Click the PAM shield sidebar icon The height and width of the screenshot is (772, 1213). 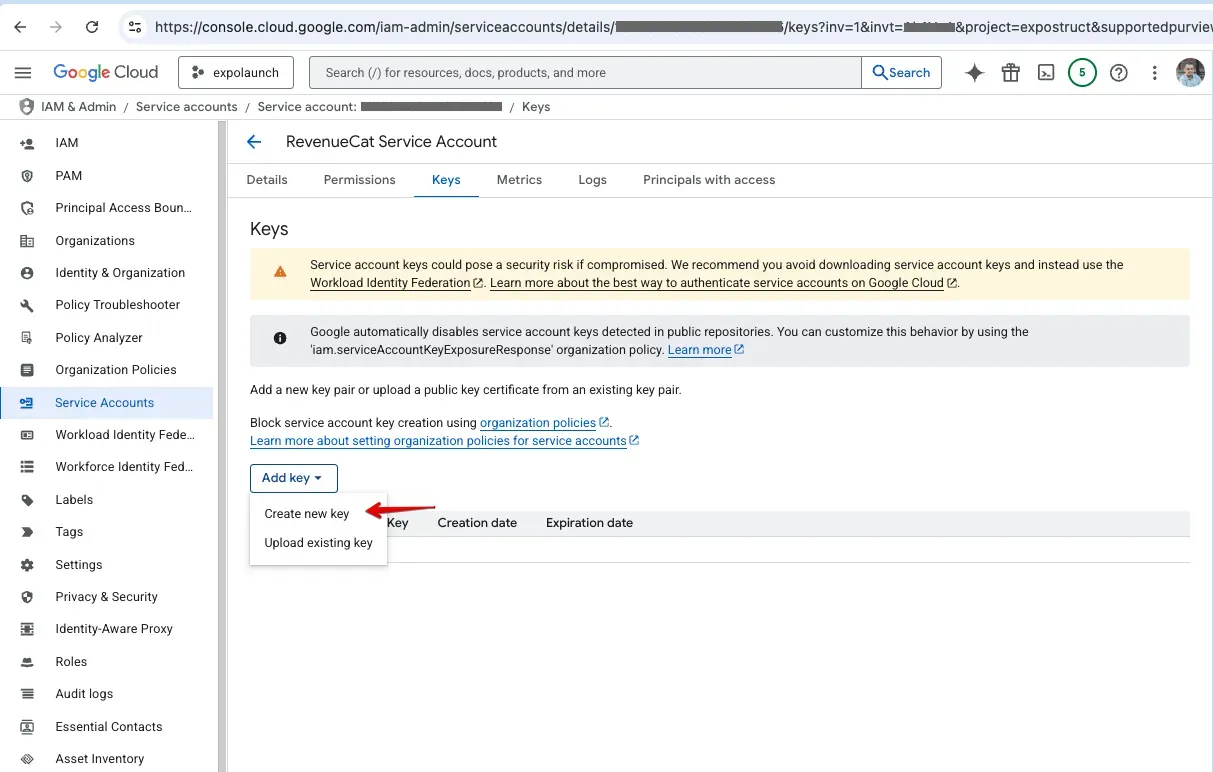[27, 176]
